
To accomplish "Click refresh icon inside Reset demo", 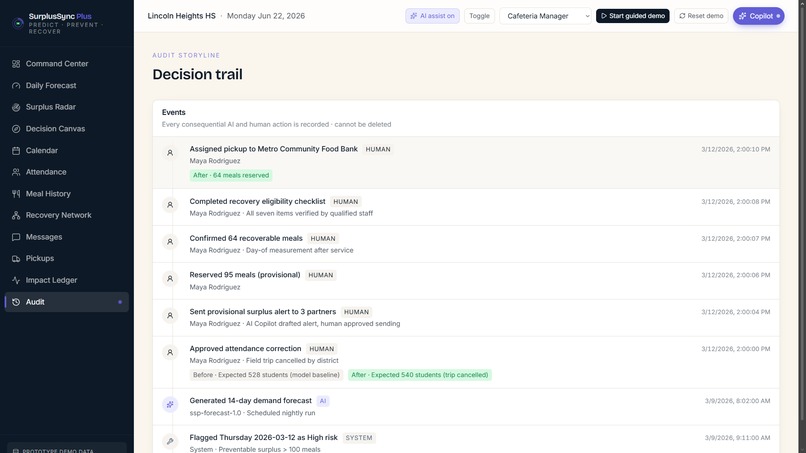I will click(682, 16).
